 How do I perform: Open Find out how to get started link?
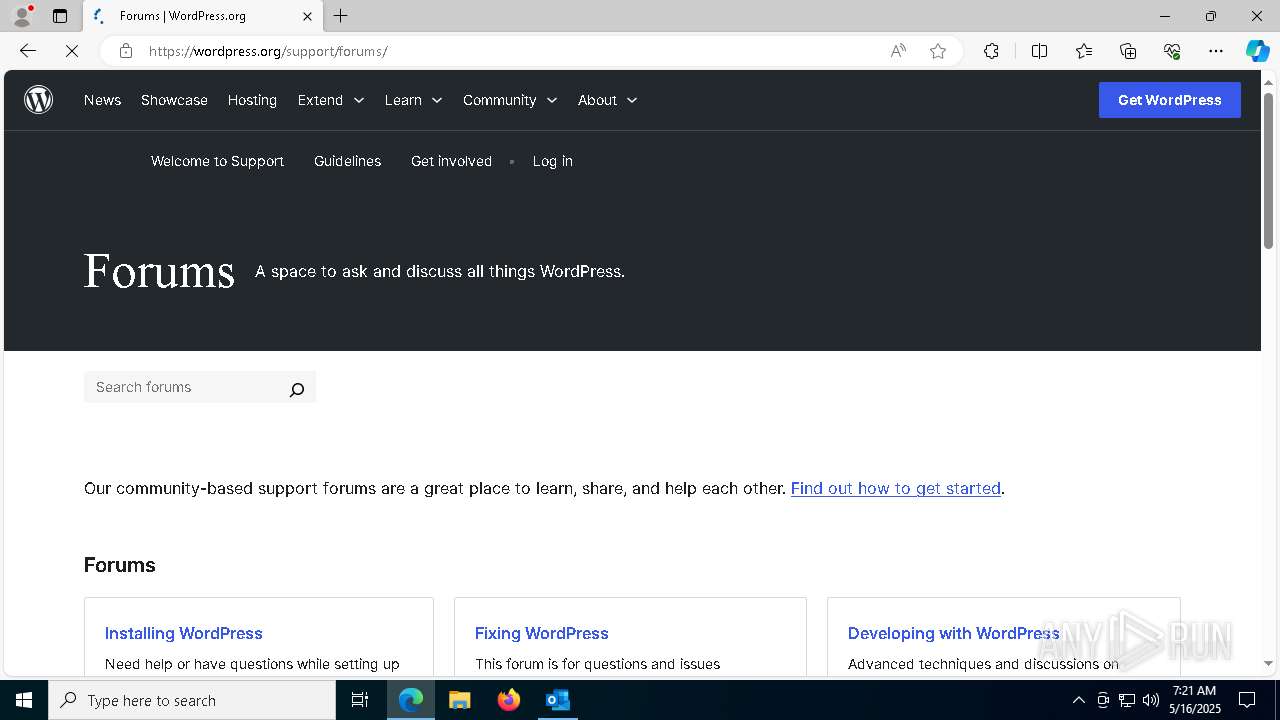(x=895, y=488)
